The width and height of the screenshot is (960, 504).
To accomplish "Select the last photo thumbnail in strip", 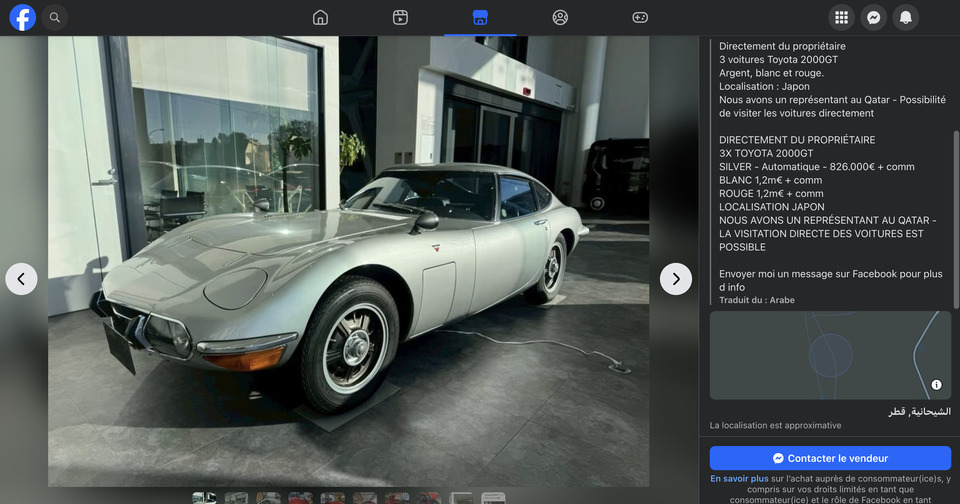I will pos(493,498).
